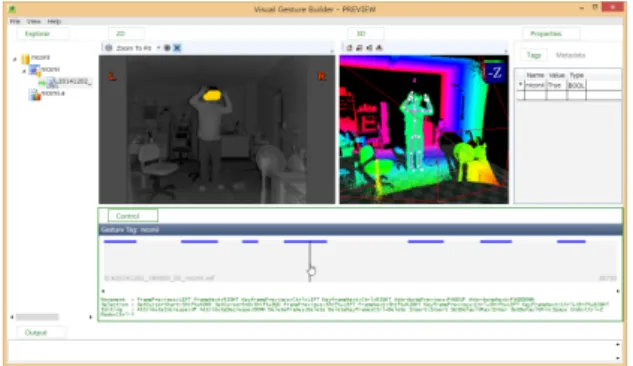Screen dimensions: 633x366
Task: Open the File menu
Action: [15, 21]
